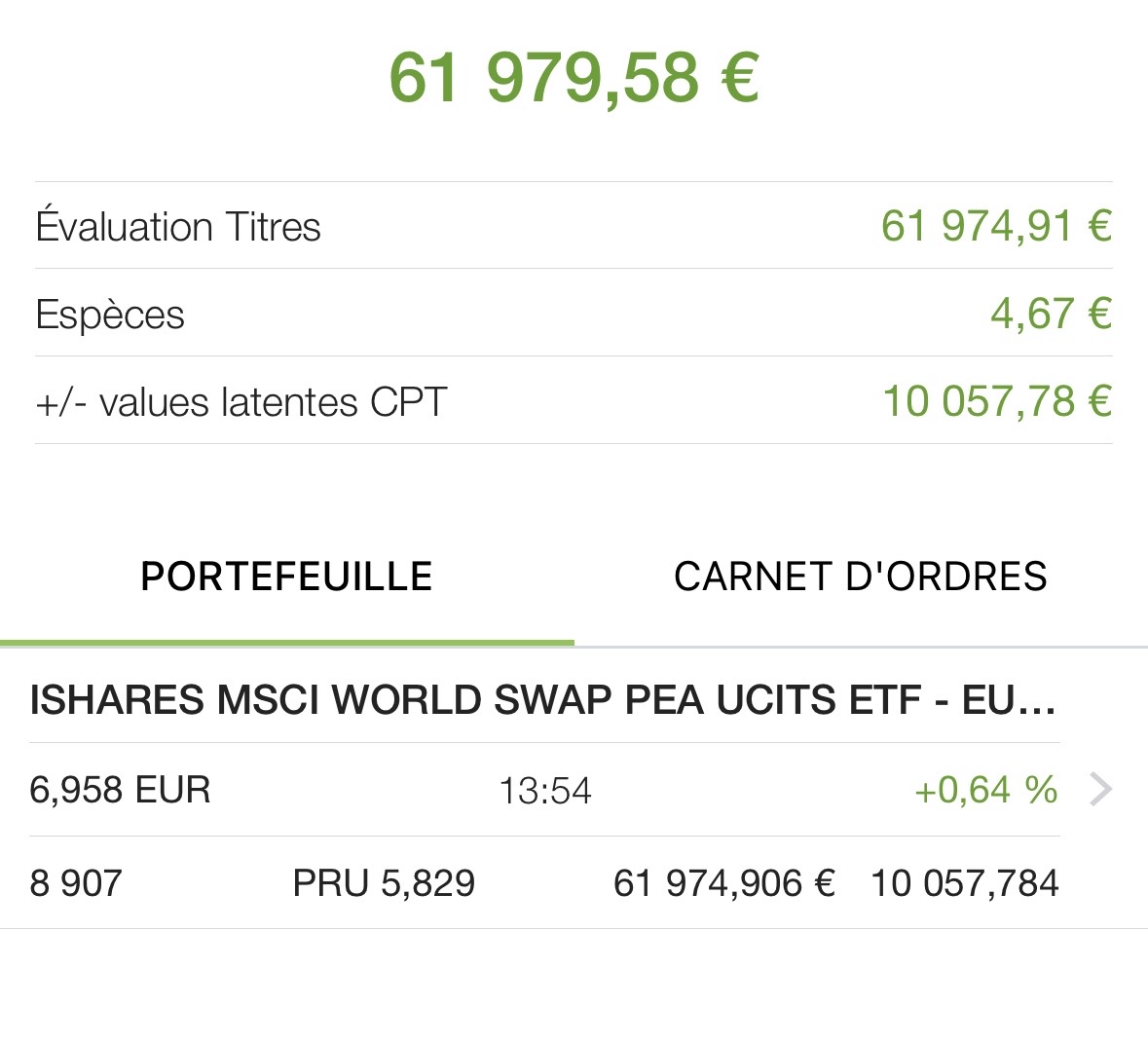
Task: Open the ISHARES position detail chevron
Action: tap(1101, 790)
